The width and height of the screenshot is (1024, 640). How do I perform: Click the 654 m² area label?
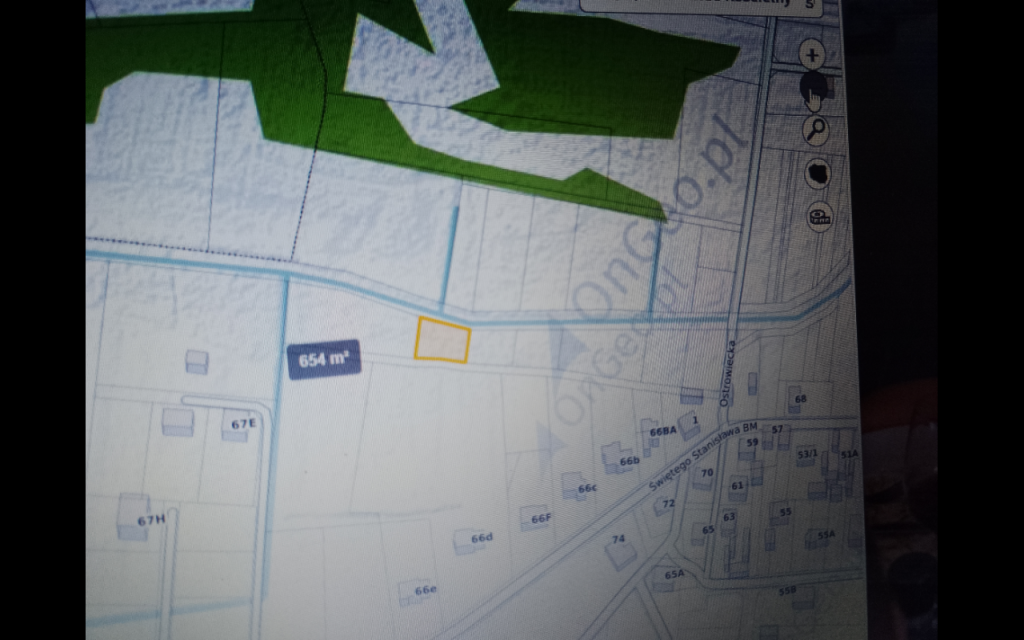coord(324,359)
